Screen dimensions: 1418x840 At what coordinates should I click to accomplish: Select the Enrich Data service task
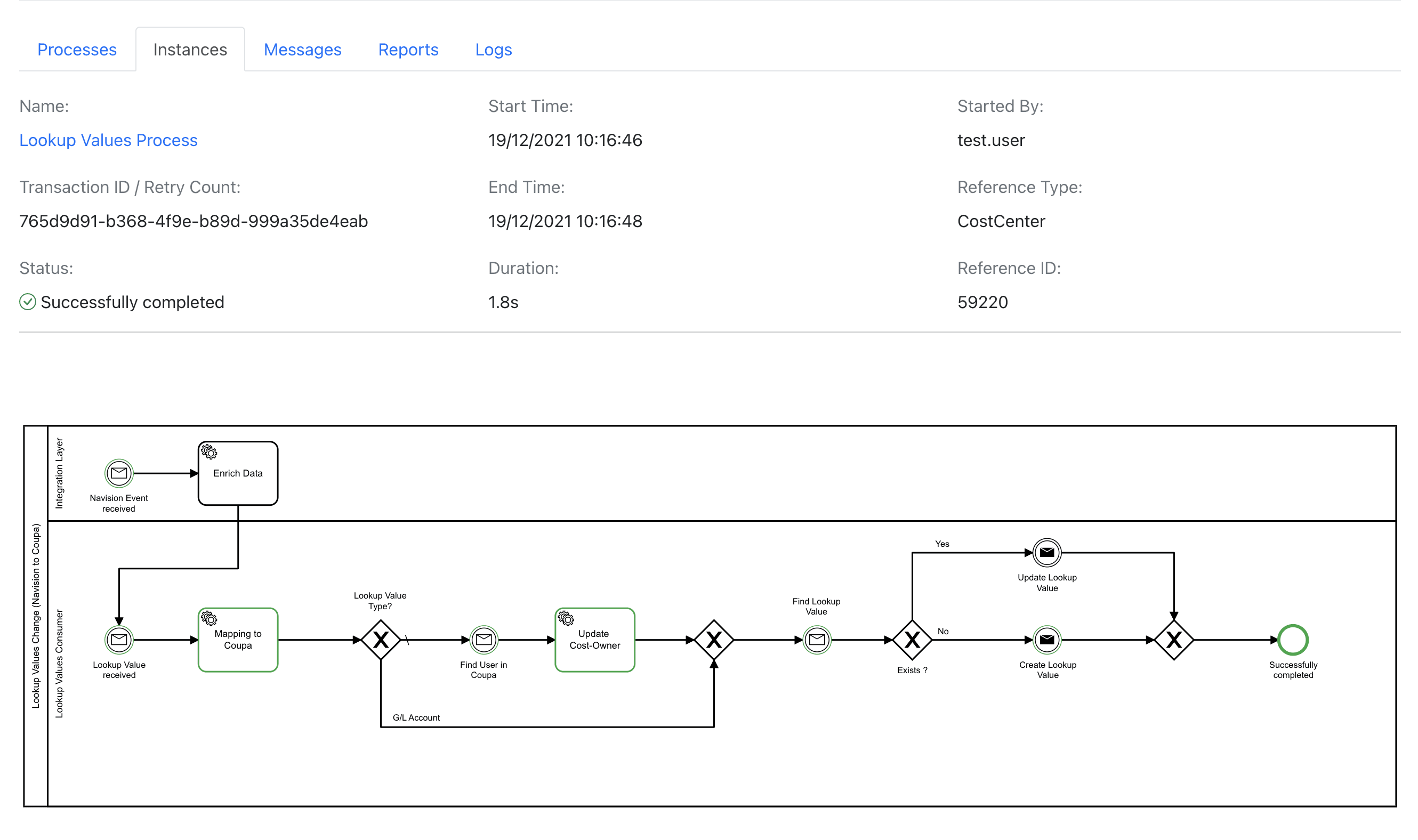pos(237,473)
